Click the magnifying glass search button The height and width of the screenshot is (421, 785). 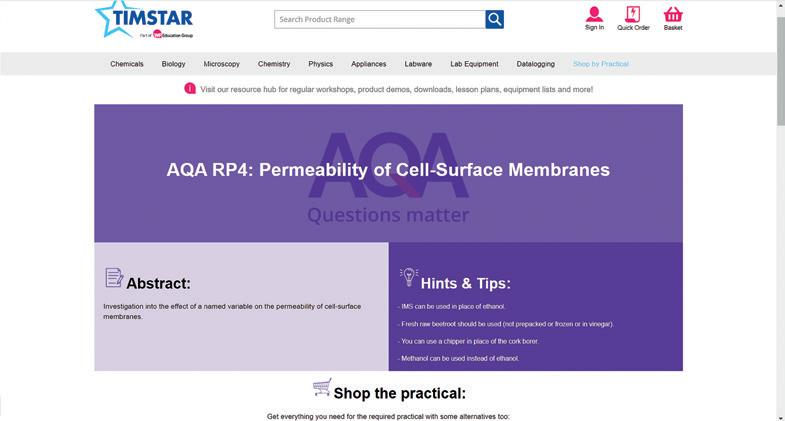click(x=494, y=20)
